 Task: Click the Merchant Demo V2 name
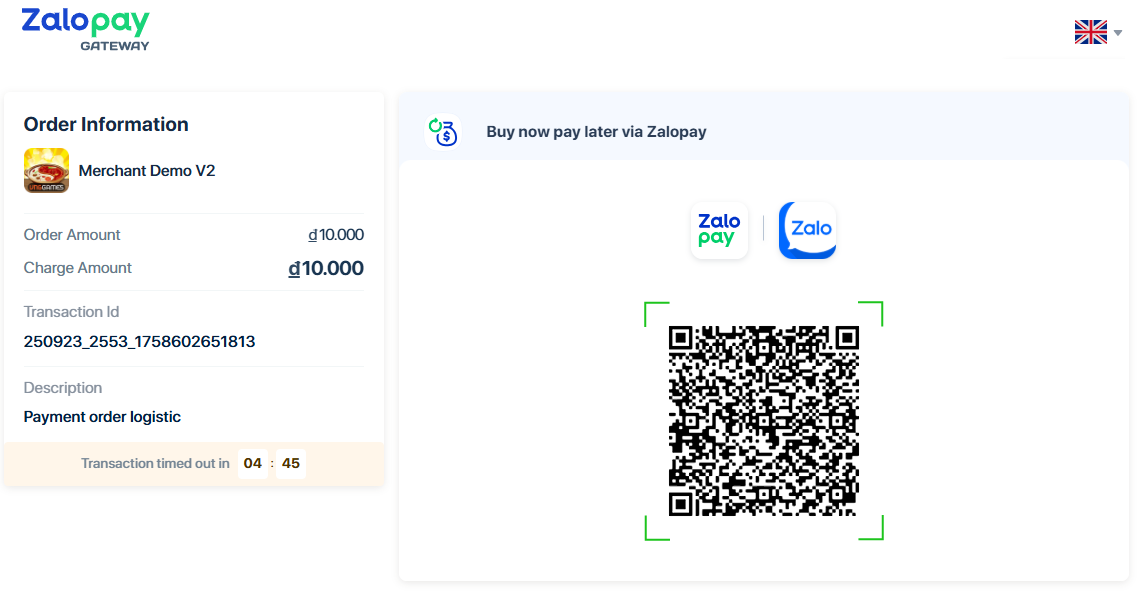point(147,171)
